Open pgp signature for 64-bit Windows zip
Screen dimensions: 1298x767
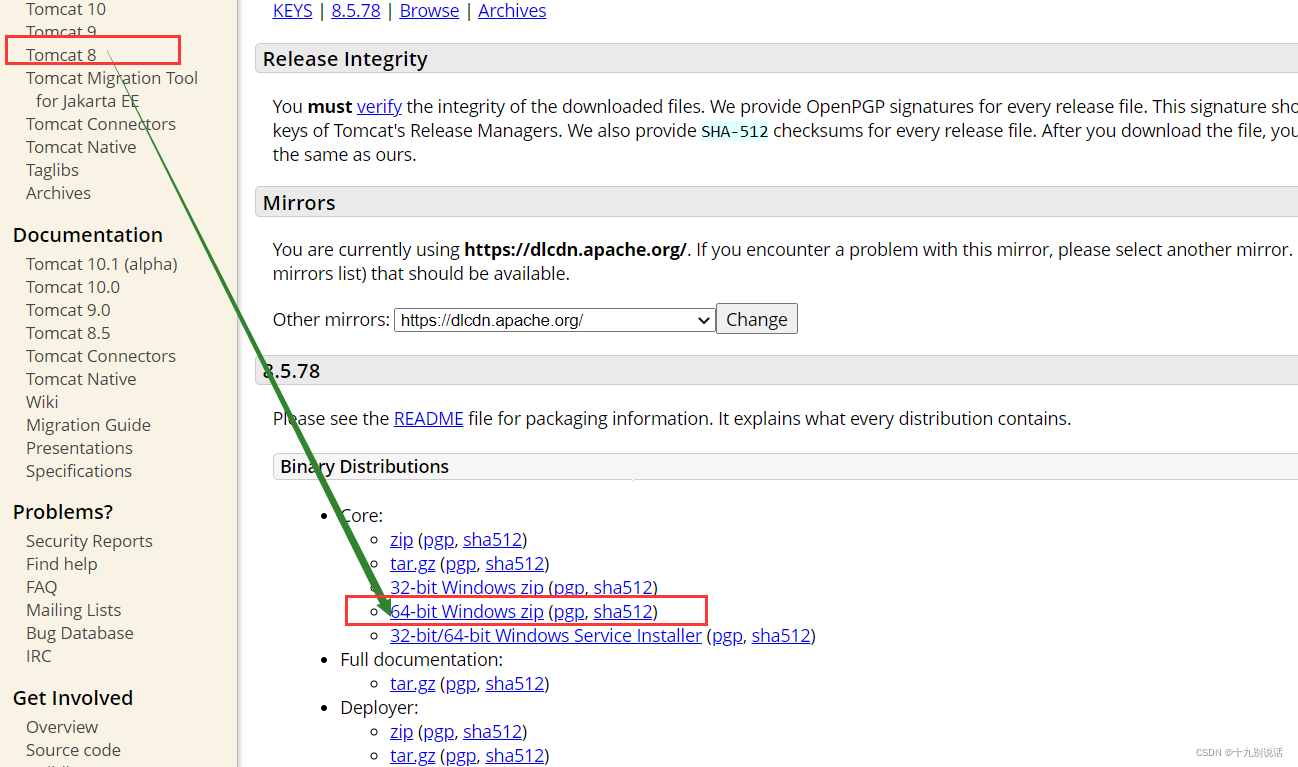(569, 612)
